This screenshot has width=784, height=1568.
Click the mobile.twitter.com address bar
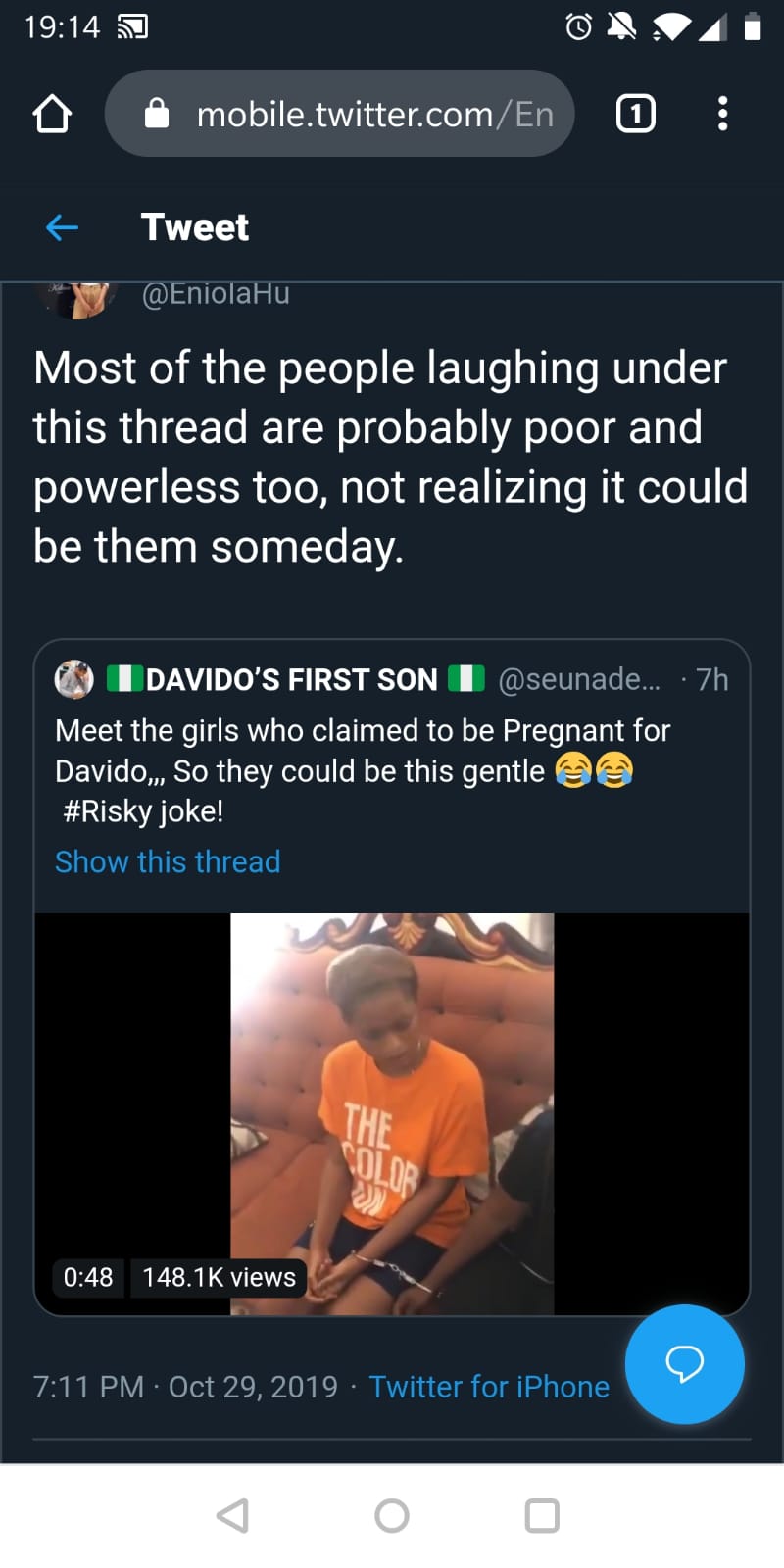pos(372,115)
